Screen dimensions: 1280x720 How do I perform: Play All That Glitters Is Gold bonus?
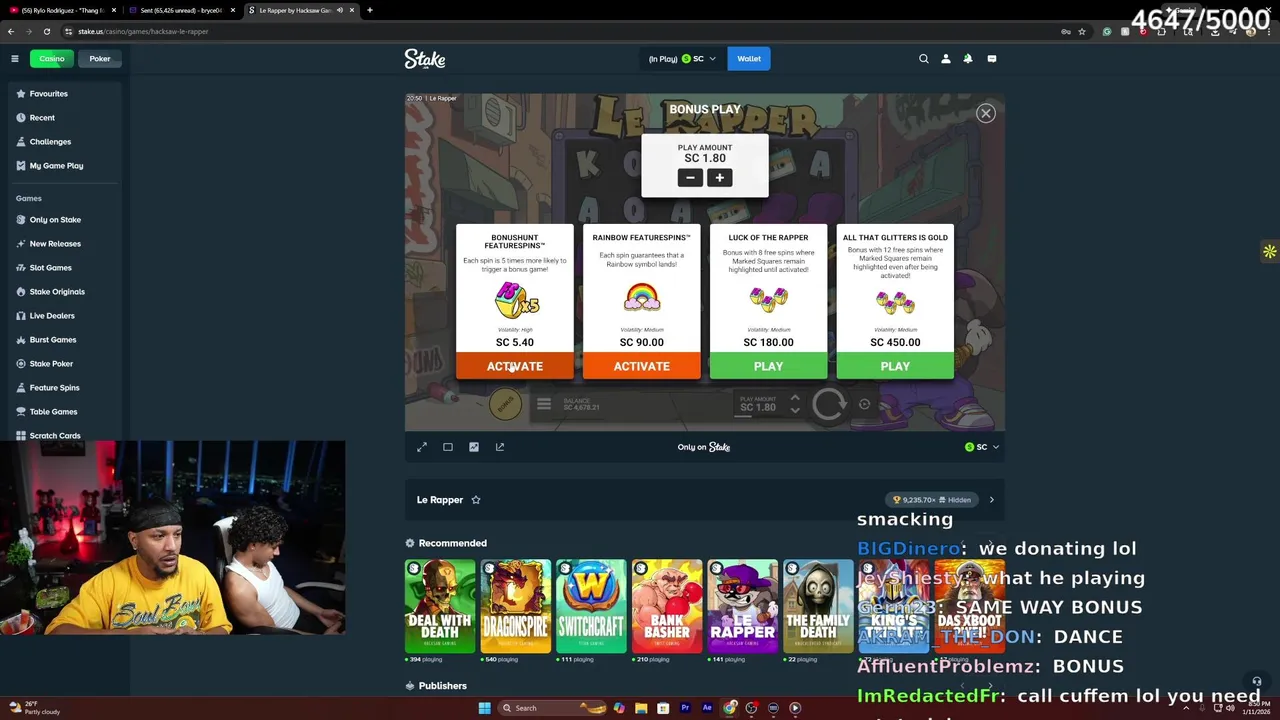tap(895, 366)
